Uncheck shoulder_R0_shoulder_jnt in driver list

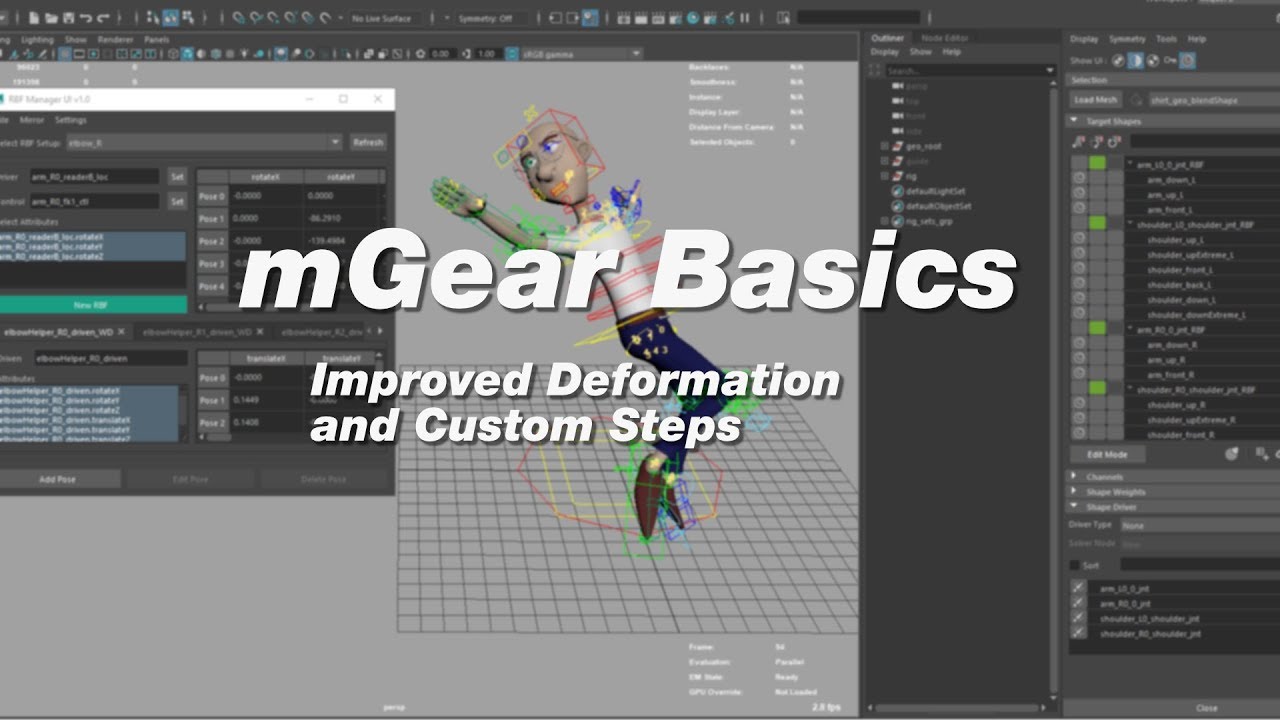(x=1078, y=633)
